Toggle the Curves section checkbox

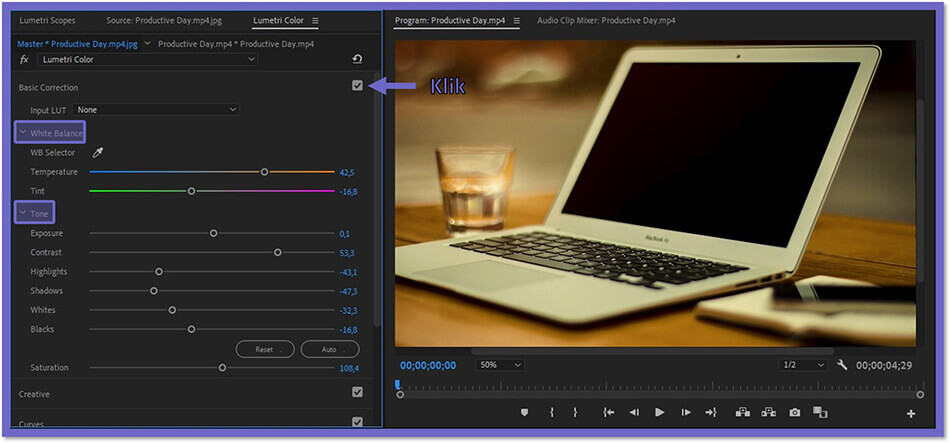[x=357, y=421]
